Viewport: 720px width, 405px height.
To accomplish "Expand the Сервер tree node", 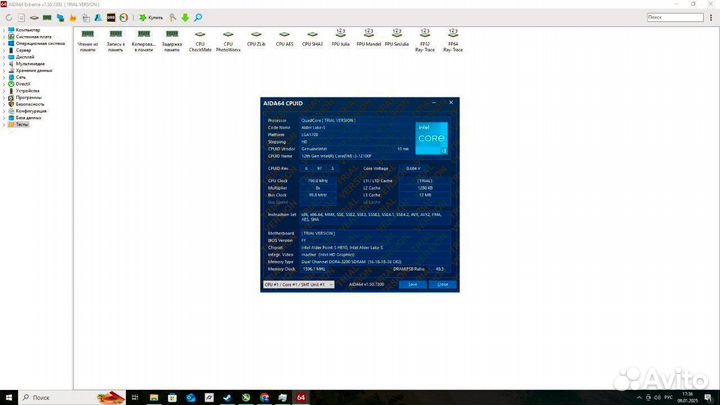I will tap(4, 50).
